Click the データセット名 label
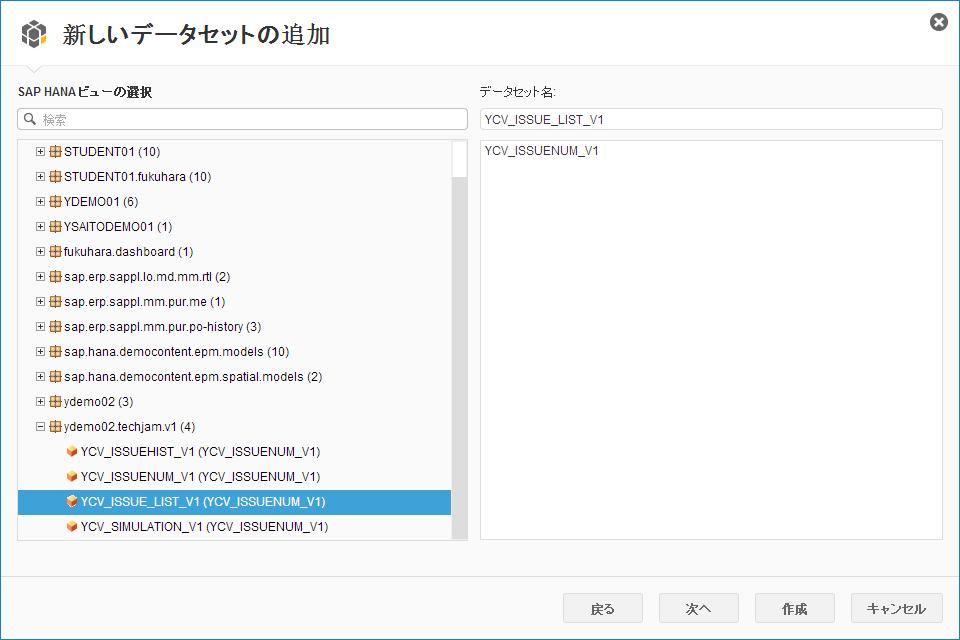The image size is (960, 640). pyautogui.click(x=517, y=92)
